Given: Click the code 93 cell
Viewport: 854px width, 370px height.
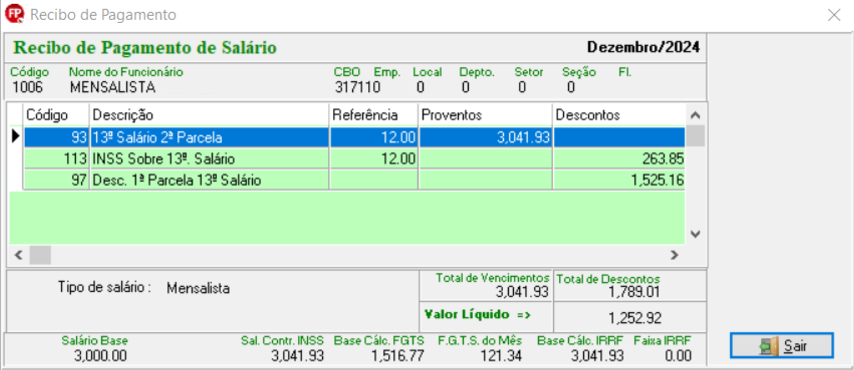Looking at the screenshot, I should point(56,137).
